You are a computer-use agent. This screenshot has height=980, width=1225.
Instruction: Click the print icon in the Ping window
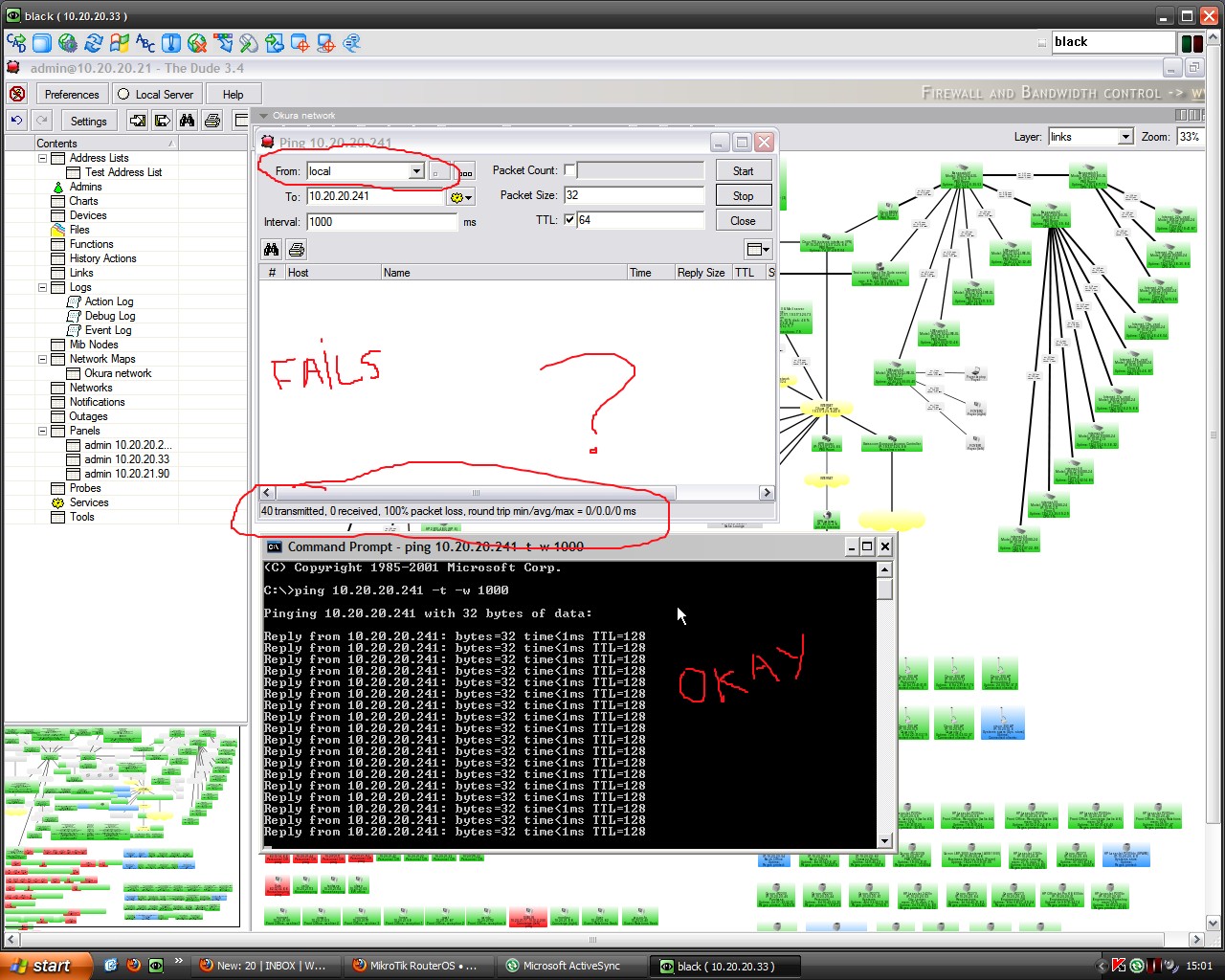[x=296, y=249]
